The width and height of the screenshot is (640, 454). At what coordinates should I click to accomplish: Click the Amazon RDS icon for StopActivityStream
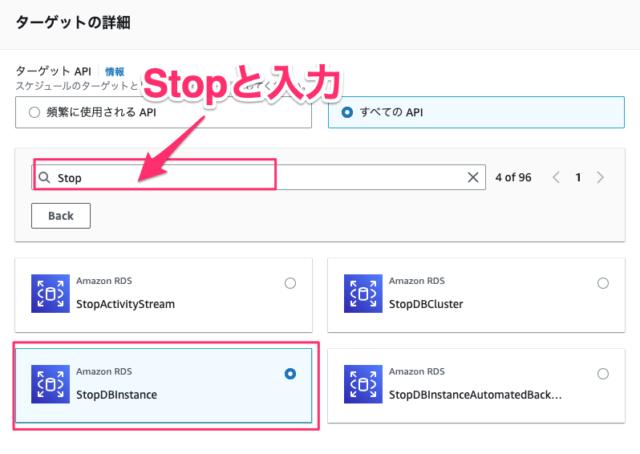click(x=50, y=295)
